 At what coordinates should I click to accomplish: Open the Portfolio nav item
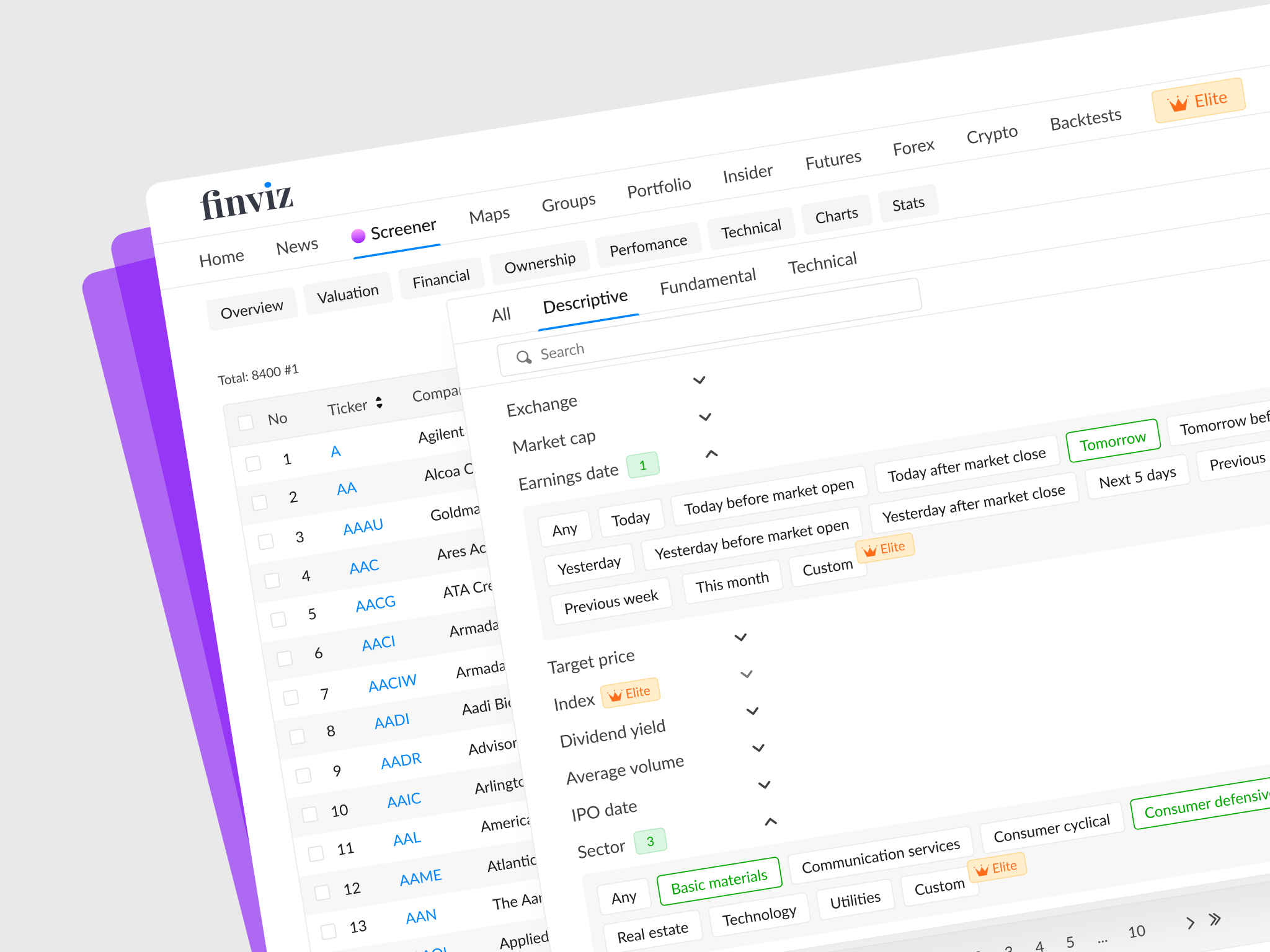tap(659, 187)
